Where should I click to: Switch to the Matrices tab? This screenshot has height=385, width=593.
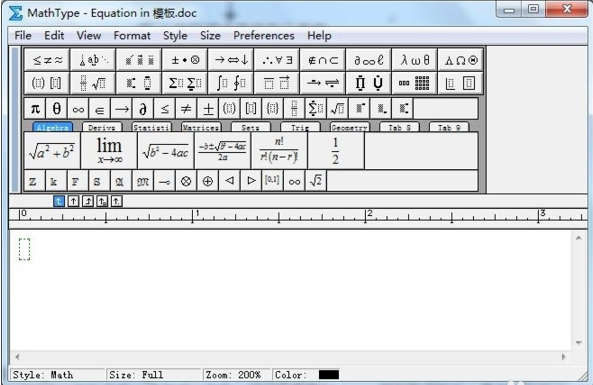[201, 127]
